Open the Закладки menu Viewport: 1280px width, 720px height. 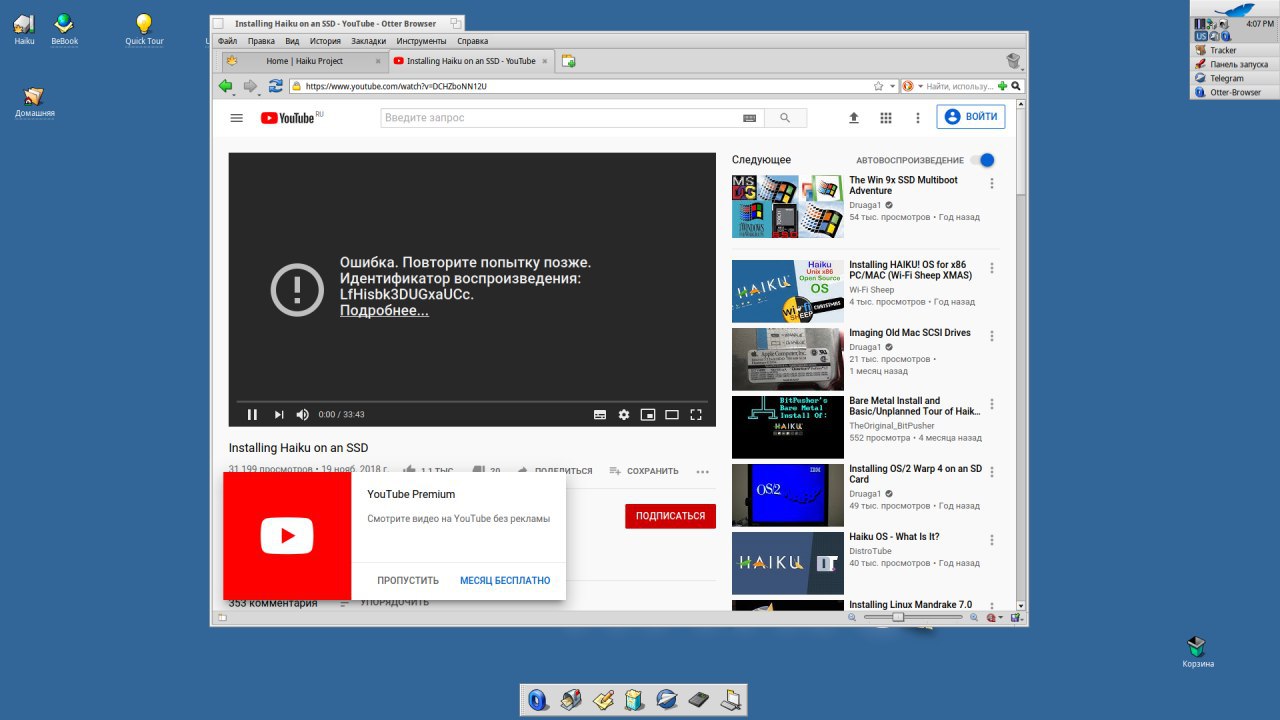coord(369,41)
